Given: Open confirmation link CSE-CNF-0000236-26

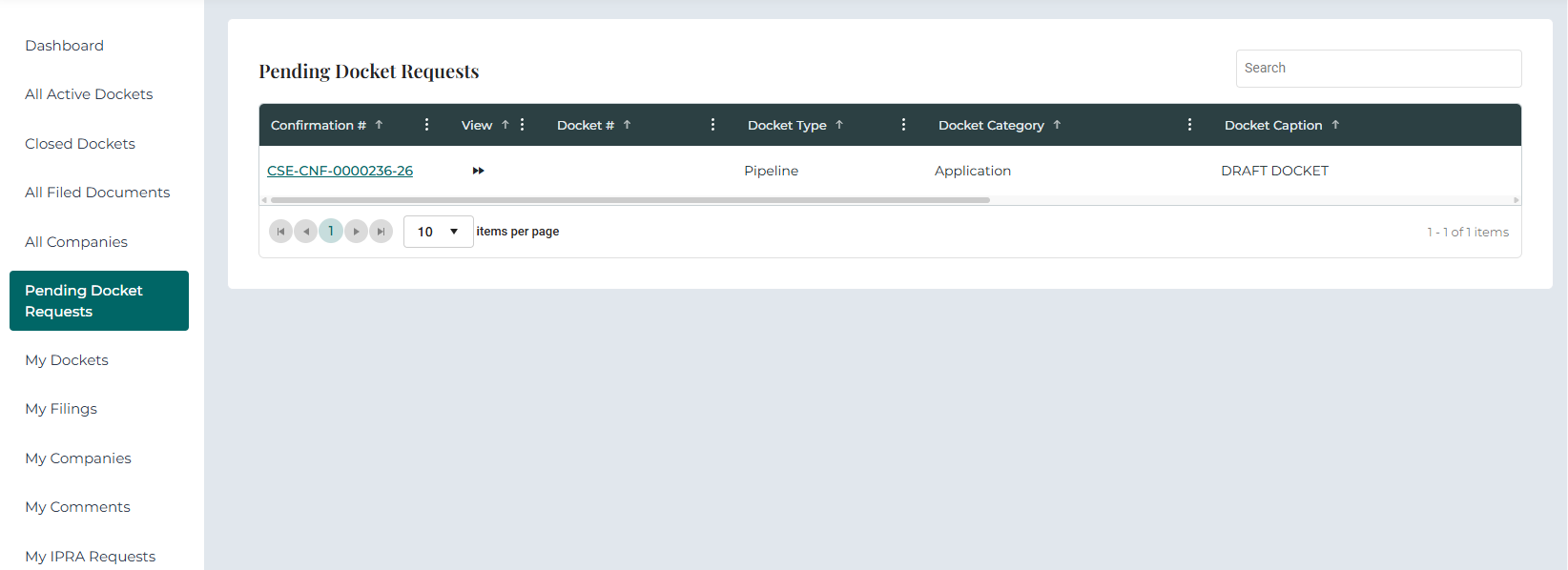Looking at the screenshot, I should click(x=340, y=171).
